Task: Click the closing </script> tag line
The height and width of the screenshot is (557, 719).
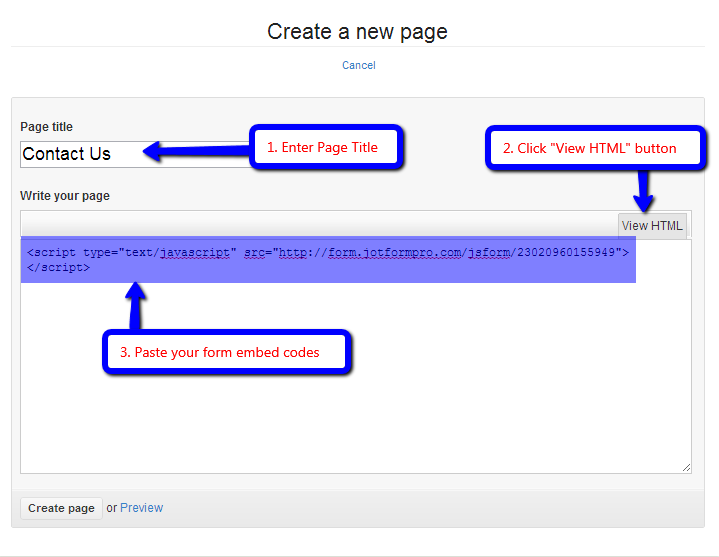Action: point(59,268)
